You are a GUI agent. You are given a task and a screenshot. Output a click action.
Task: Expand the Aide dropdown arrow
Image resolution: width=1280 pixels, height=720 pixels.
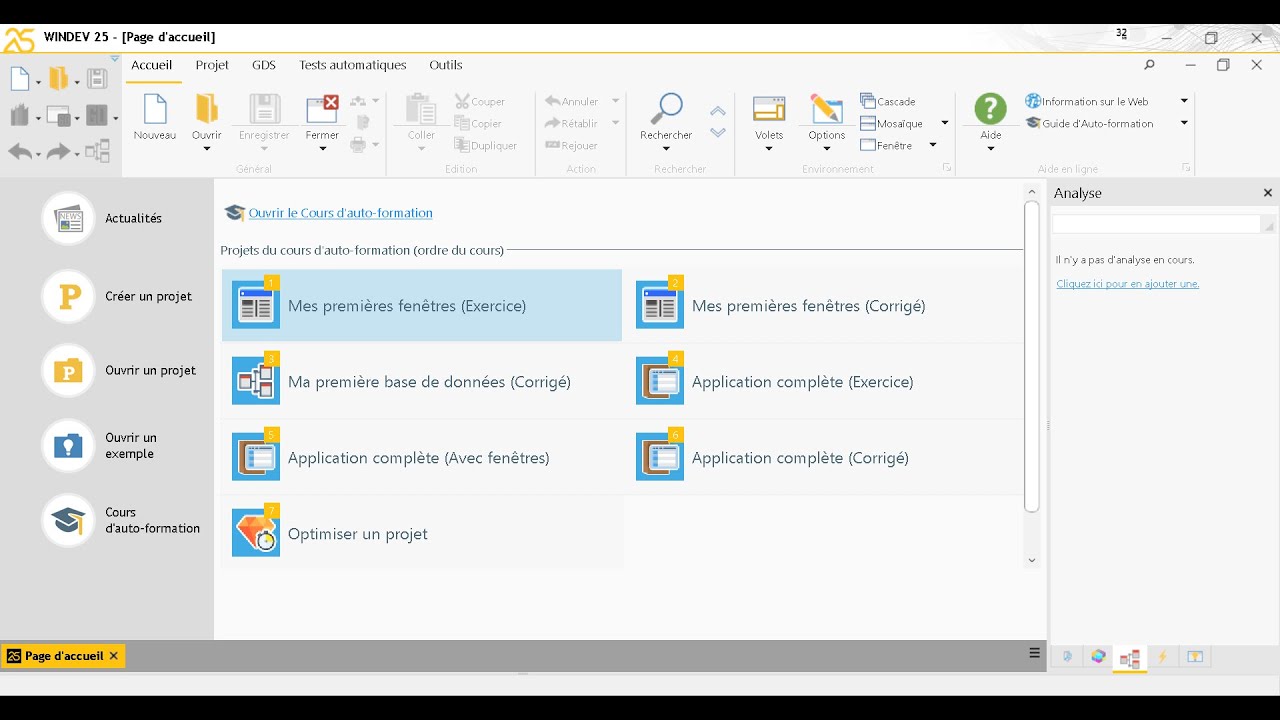990,149
